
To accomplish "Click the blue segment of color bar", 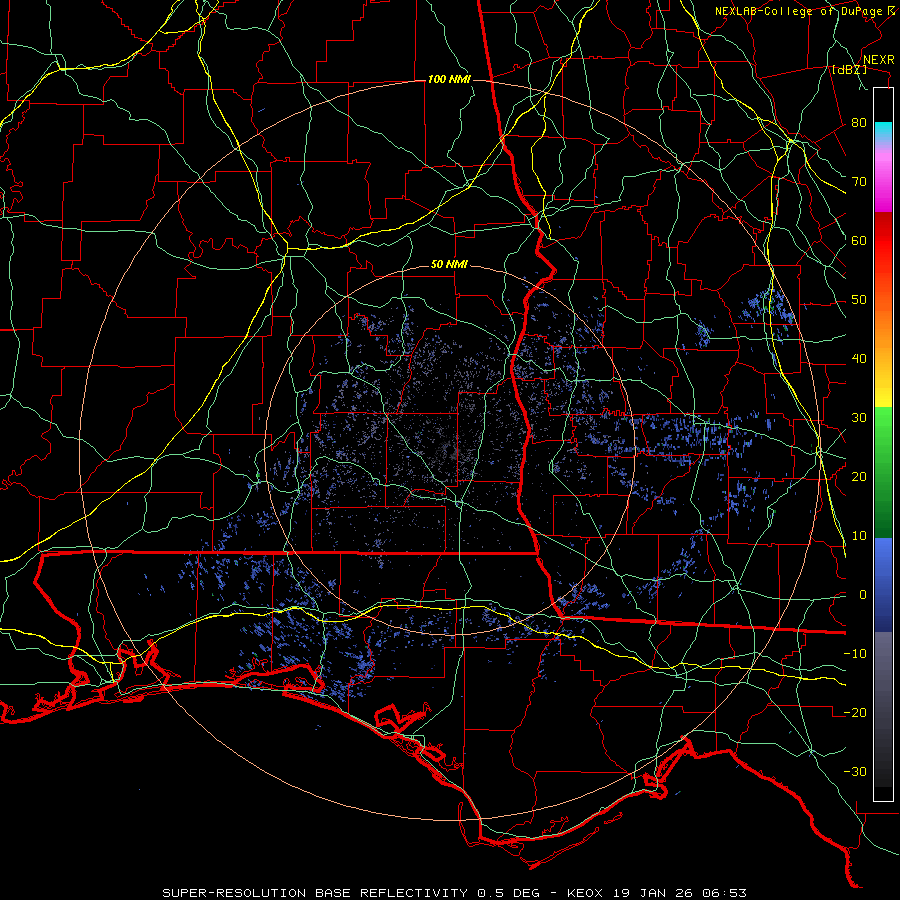I will click(883, 584).
